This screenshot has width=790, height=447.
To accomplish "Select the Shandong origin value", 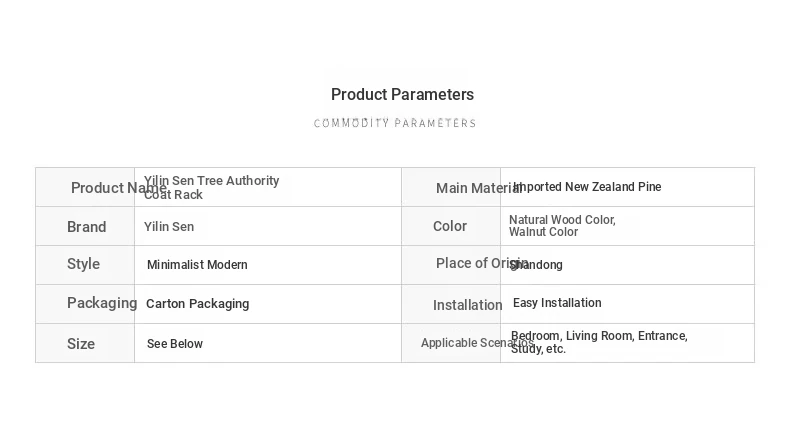I will pyautogui.click(x=536, y=265).
